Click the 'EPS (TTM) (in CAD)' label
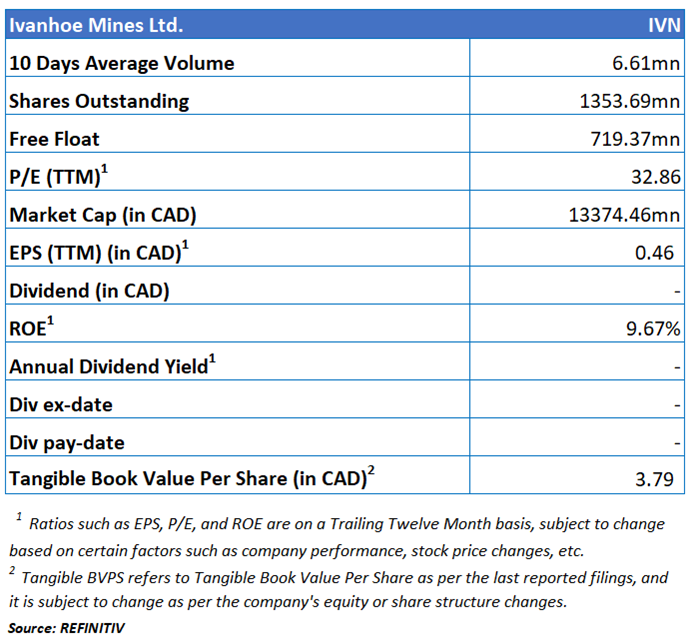This screenshot has width=699, height=643. click(99, 252)
